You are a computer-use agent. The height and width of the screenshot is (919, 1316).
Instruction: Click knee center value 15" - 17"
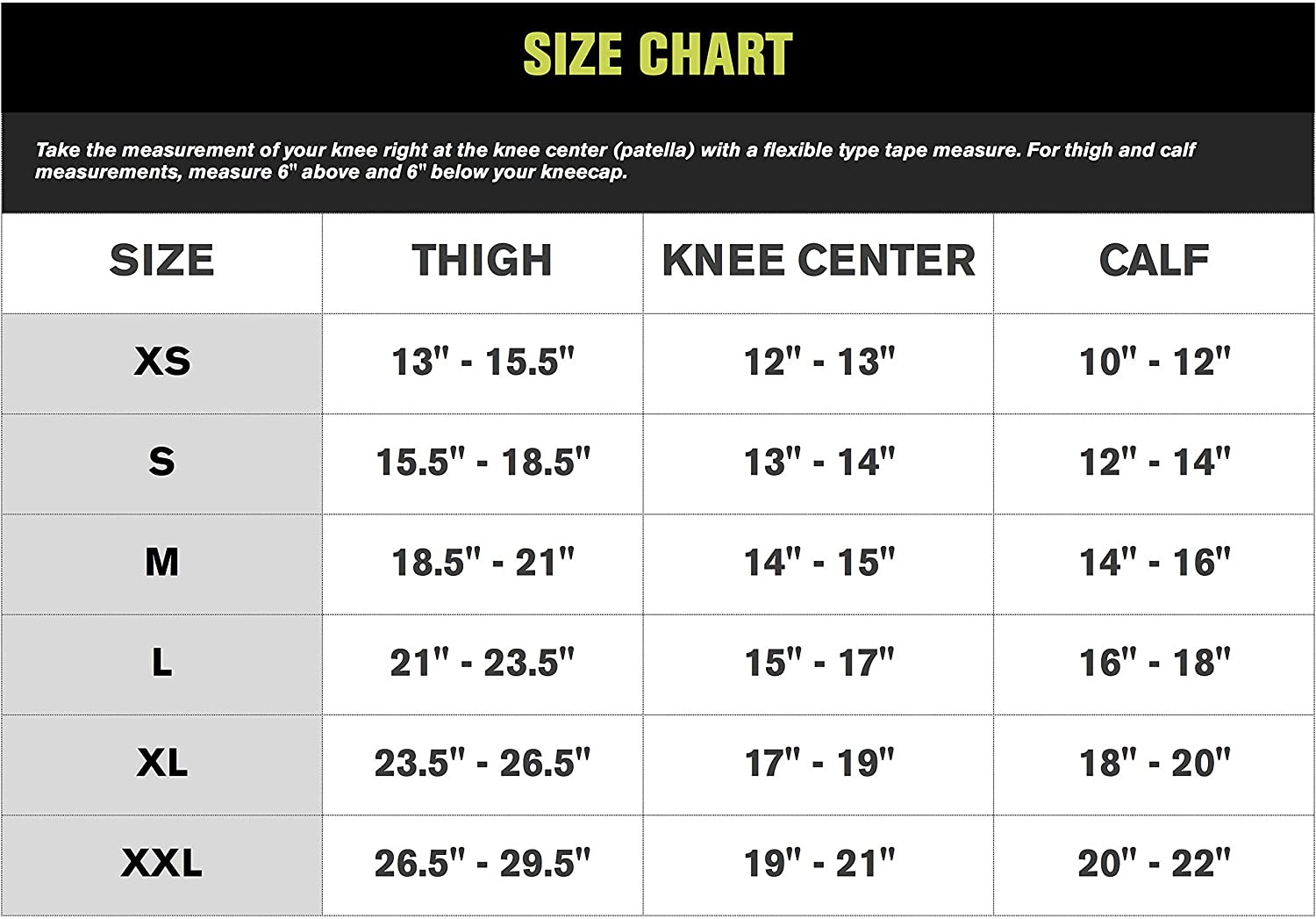tap(819, 662)
